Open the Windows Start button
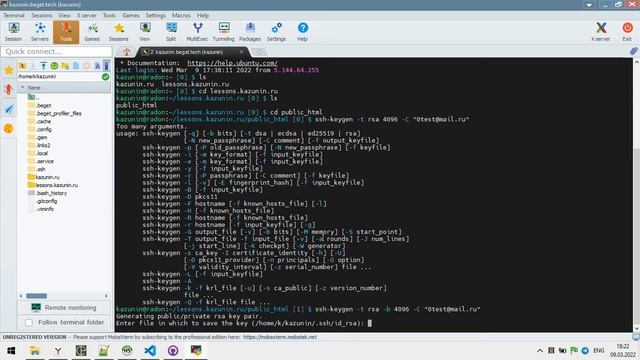This screenshot has height=360, width=640. point(11,351)
